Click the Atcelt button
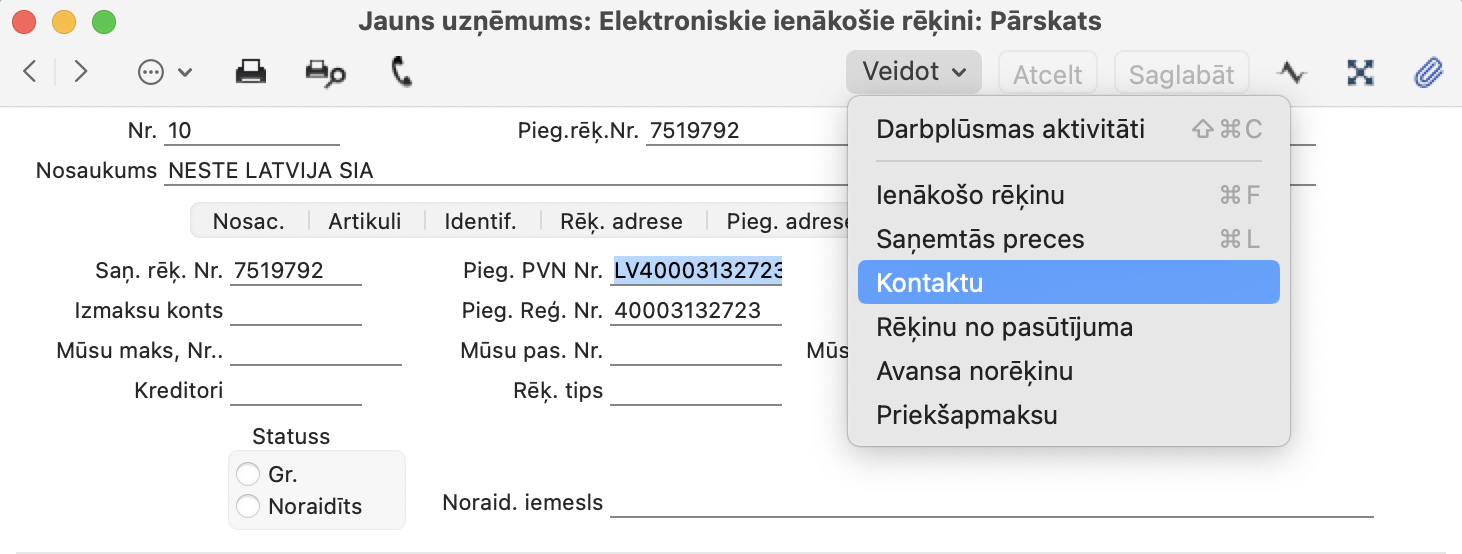This screenshot has height=554, width=1462. (1048, 74)
